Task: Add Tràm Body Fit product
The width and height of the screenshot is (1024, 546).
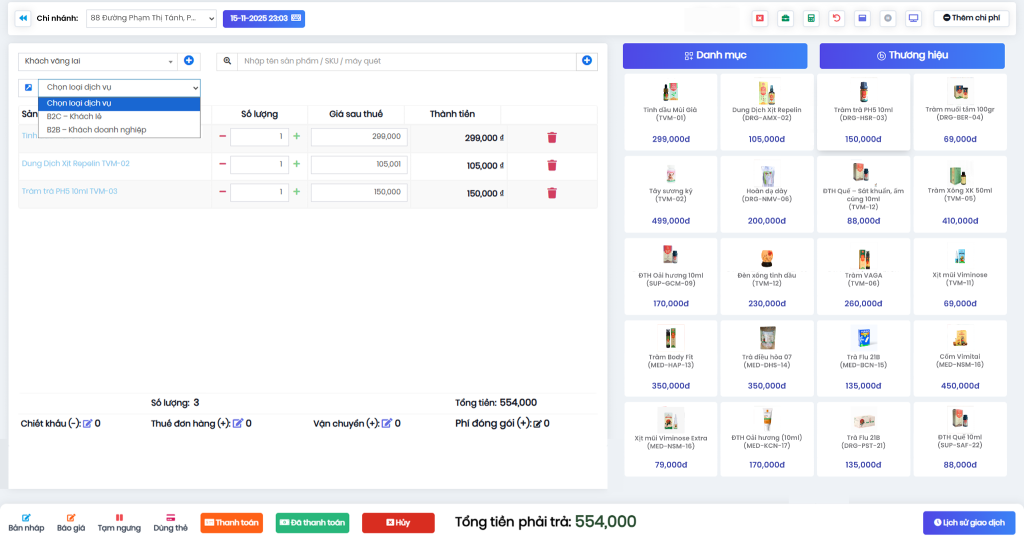Action: pos(670,358)
